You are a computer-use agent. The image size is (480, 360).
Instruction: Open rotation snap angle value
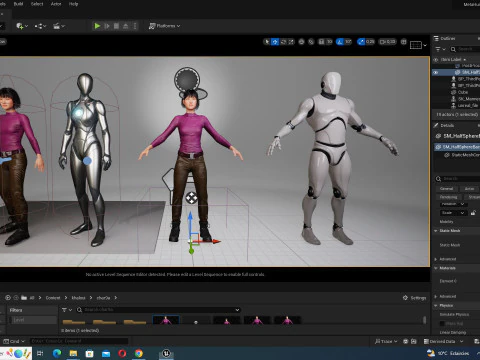(x=348, y=42)
